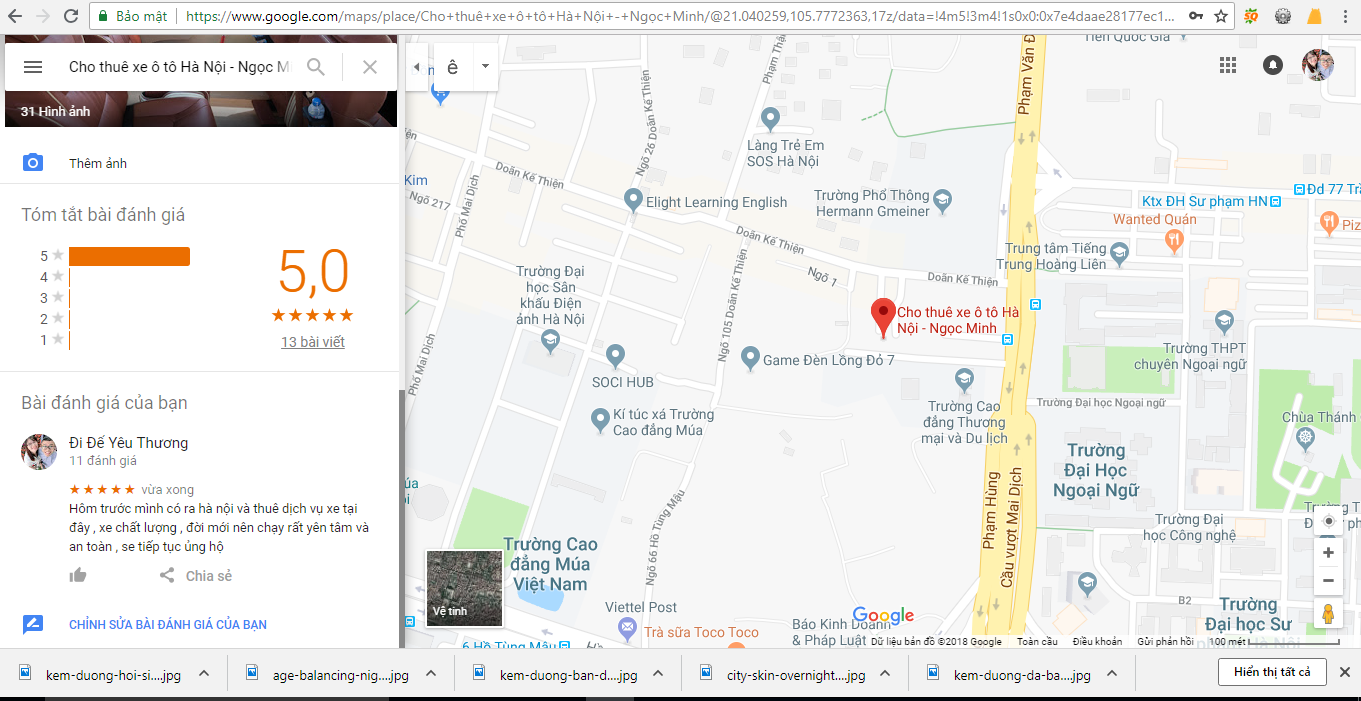
Task: Click the 31 Hình ảnh photo header
Action: 56,111
